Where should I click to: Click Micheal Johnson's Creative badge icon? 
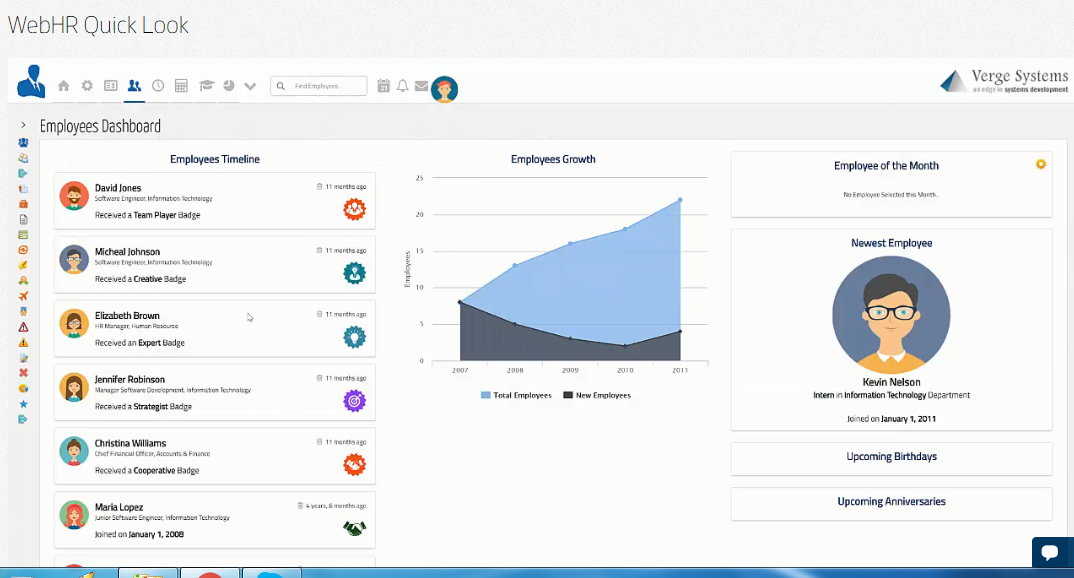pyautogui.click(x=354, y=273)
